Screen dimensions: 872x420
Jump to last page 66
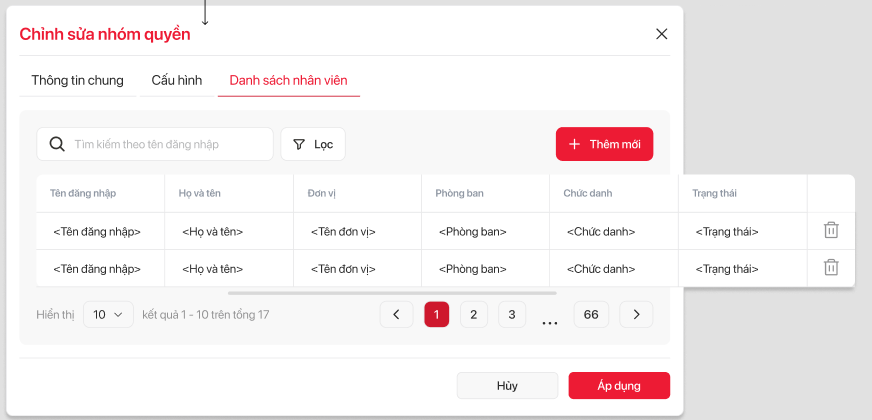tap(591, 314)
